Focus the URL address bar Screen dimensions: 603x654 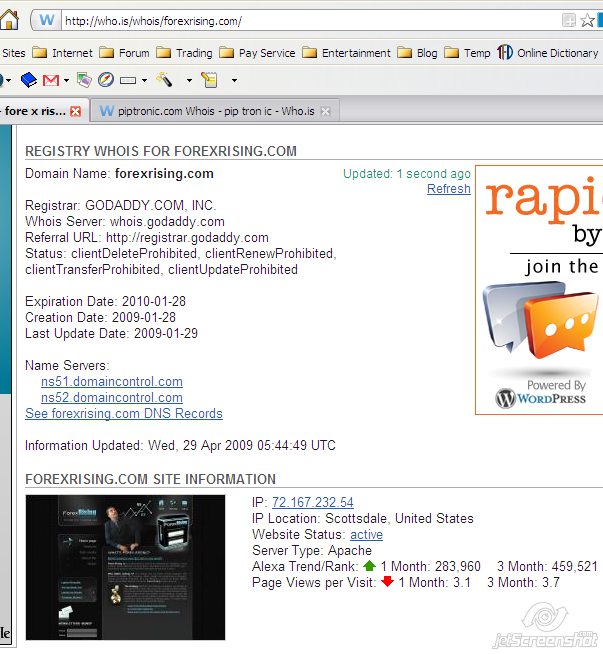pos(309,20)
